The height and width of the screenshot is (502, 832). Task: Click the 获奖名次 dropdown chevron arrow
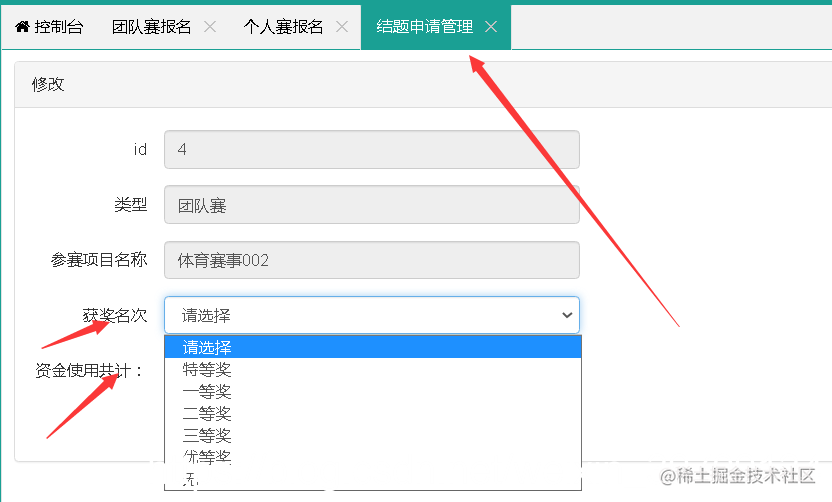pyautogui.click(x=567, y=315)
